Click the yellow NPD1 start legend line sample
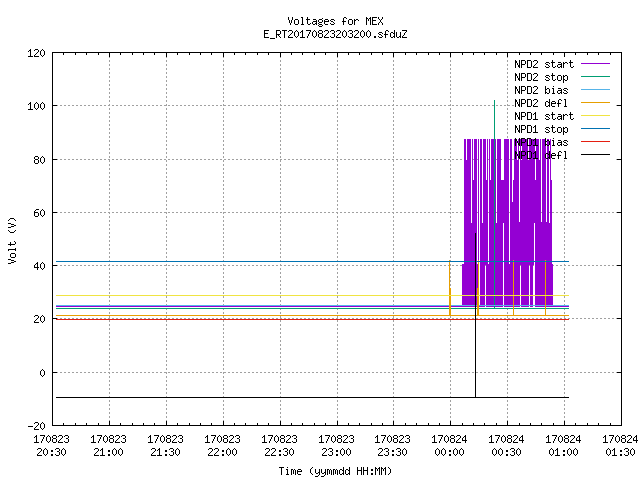The width and height of the screenshot is (640, 480). coord(595,116)
